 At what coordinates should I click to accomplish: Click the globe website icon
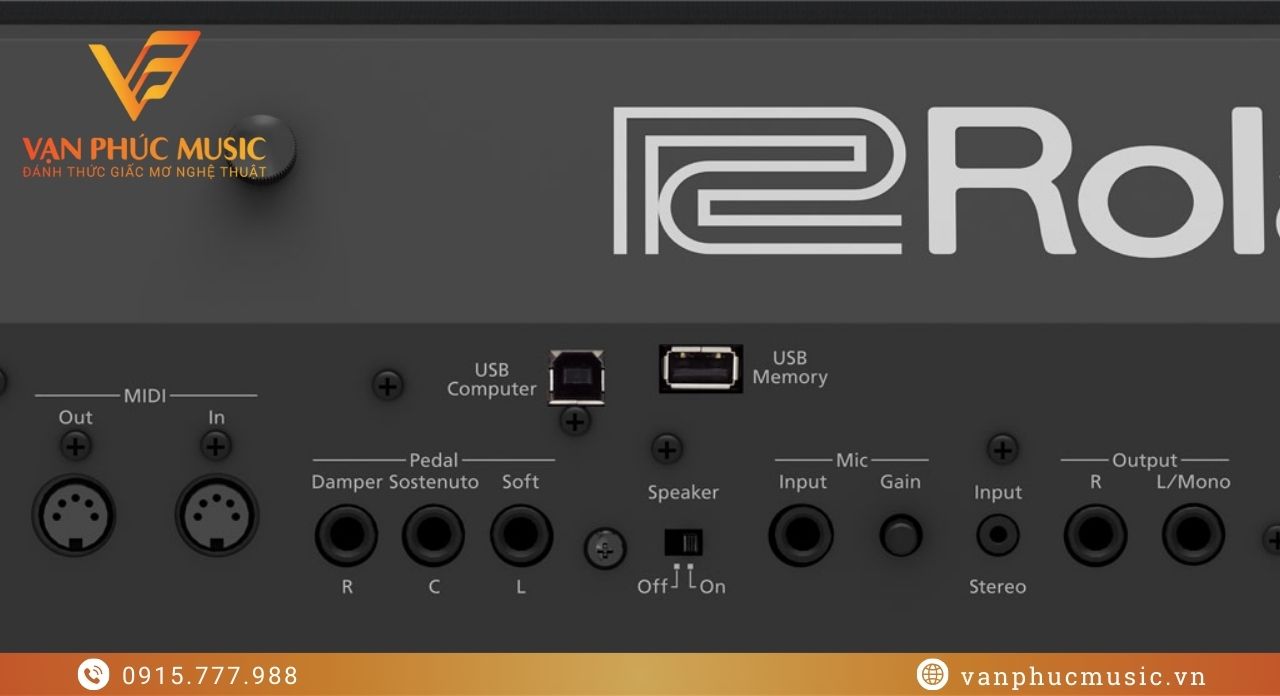click(932, 675)
